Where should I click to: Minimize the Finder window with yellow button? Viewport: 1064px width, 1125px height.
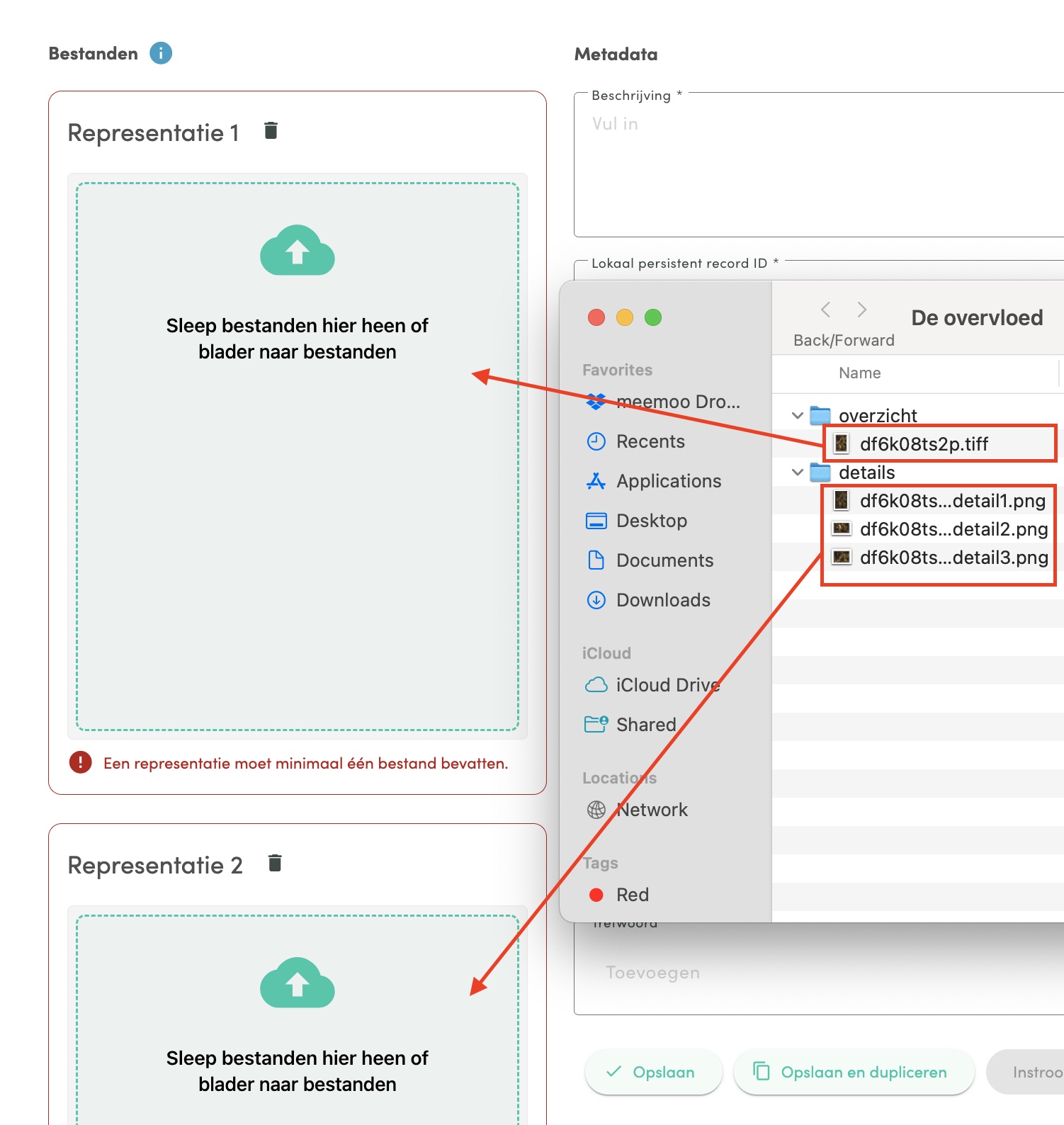625,317
